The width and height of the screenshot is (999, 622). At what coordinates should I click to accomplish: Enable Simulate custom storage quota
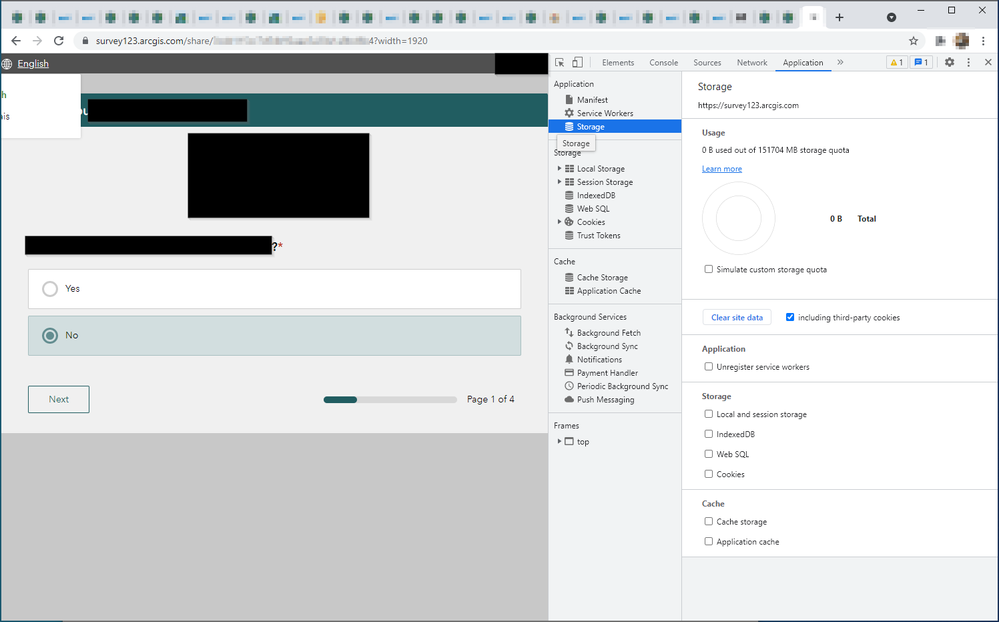[x=708, y=269]
